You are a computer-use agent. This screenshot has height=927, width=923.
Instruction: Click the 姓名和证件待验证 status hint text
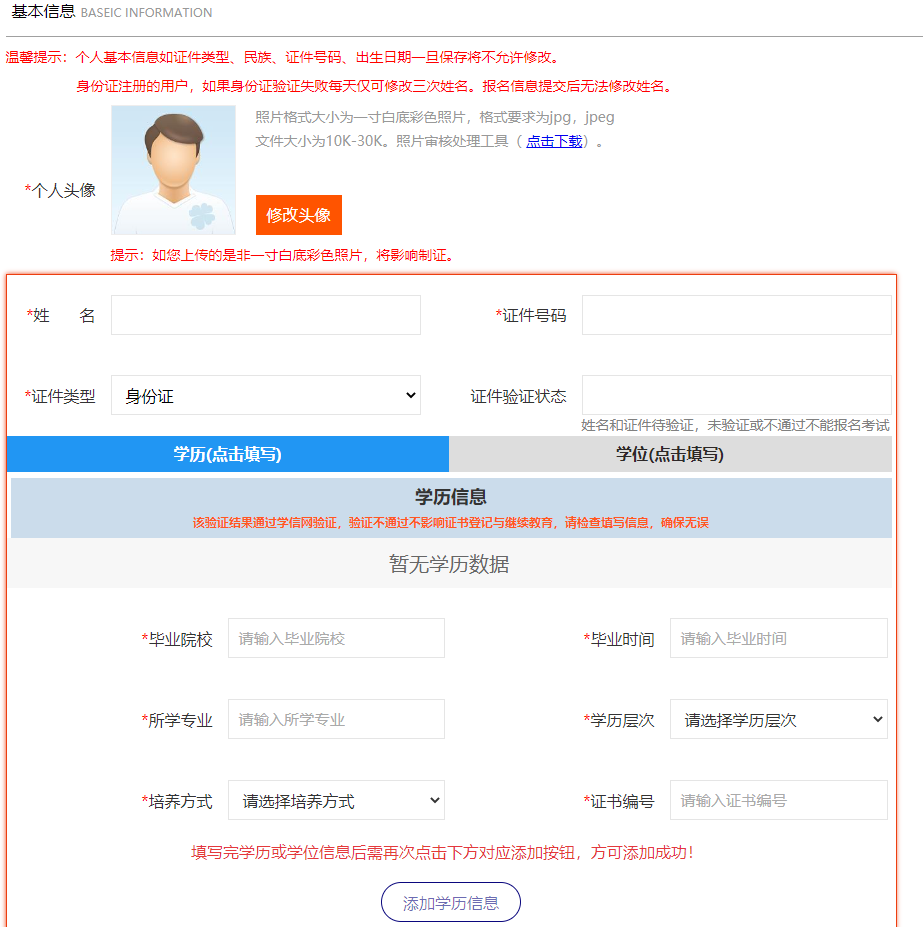point(735,426)
